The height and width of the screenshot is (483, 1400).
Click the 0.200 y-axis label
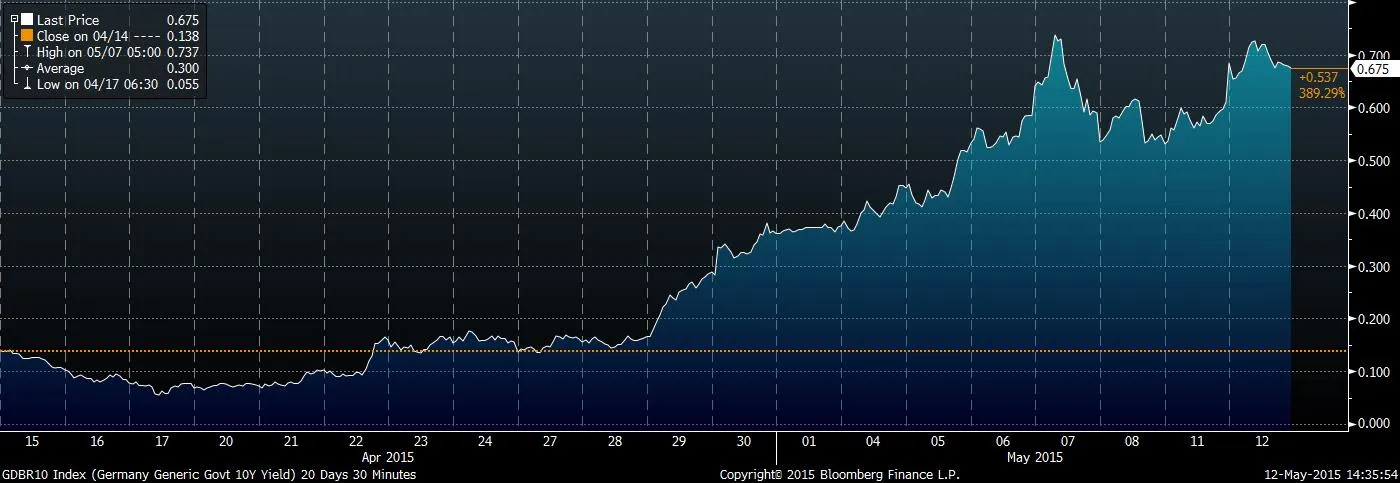[x=1372, y=319]
